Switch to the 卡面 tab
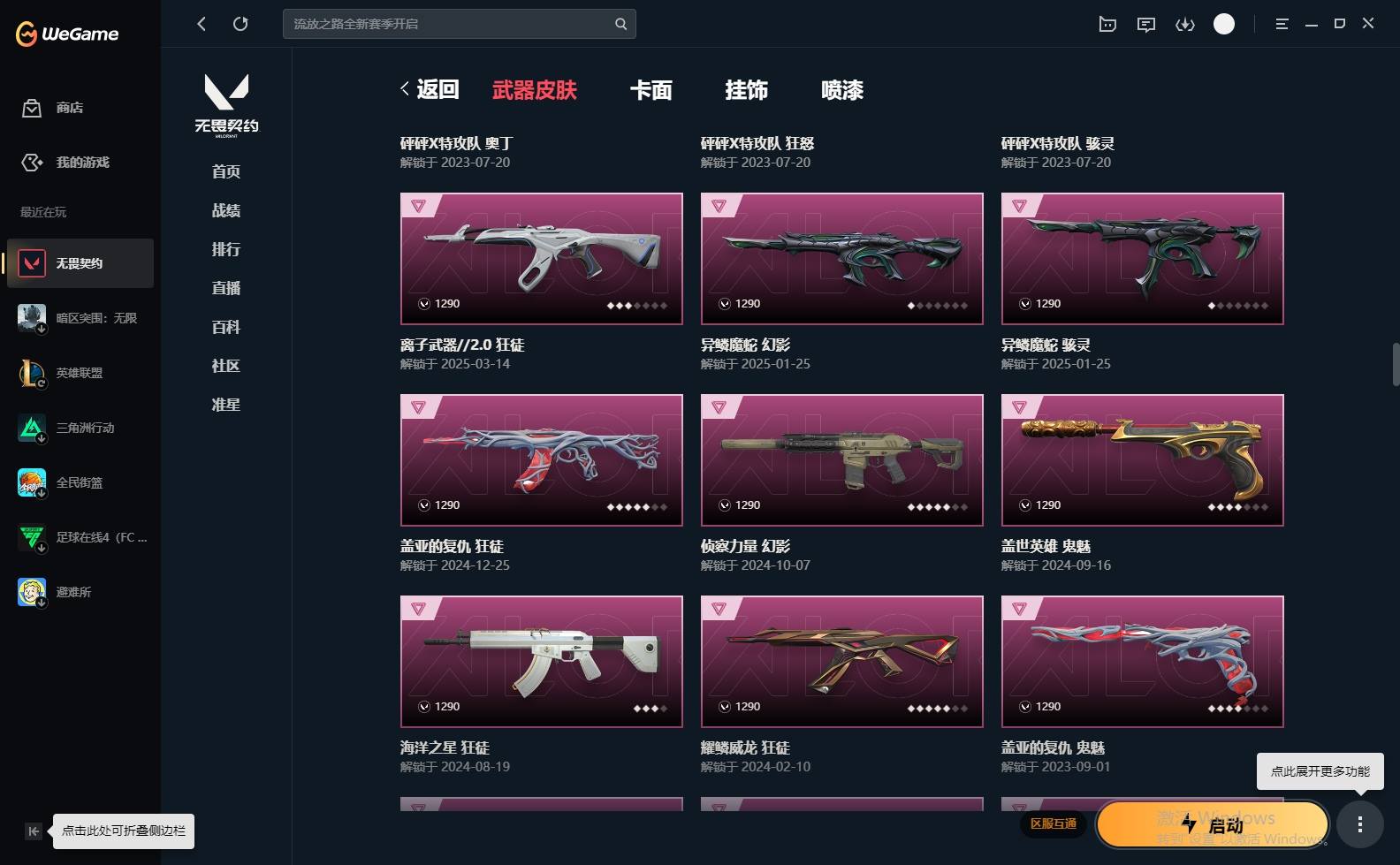The height and width of the screenshot is (865, 1400). 651,89
